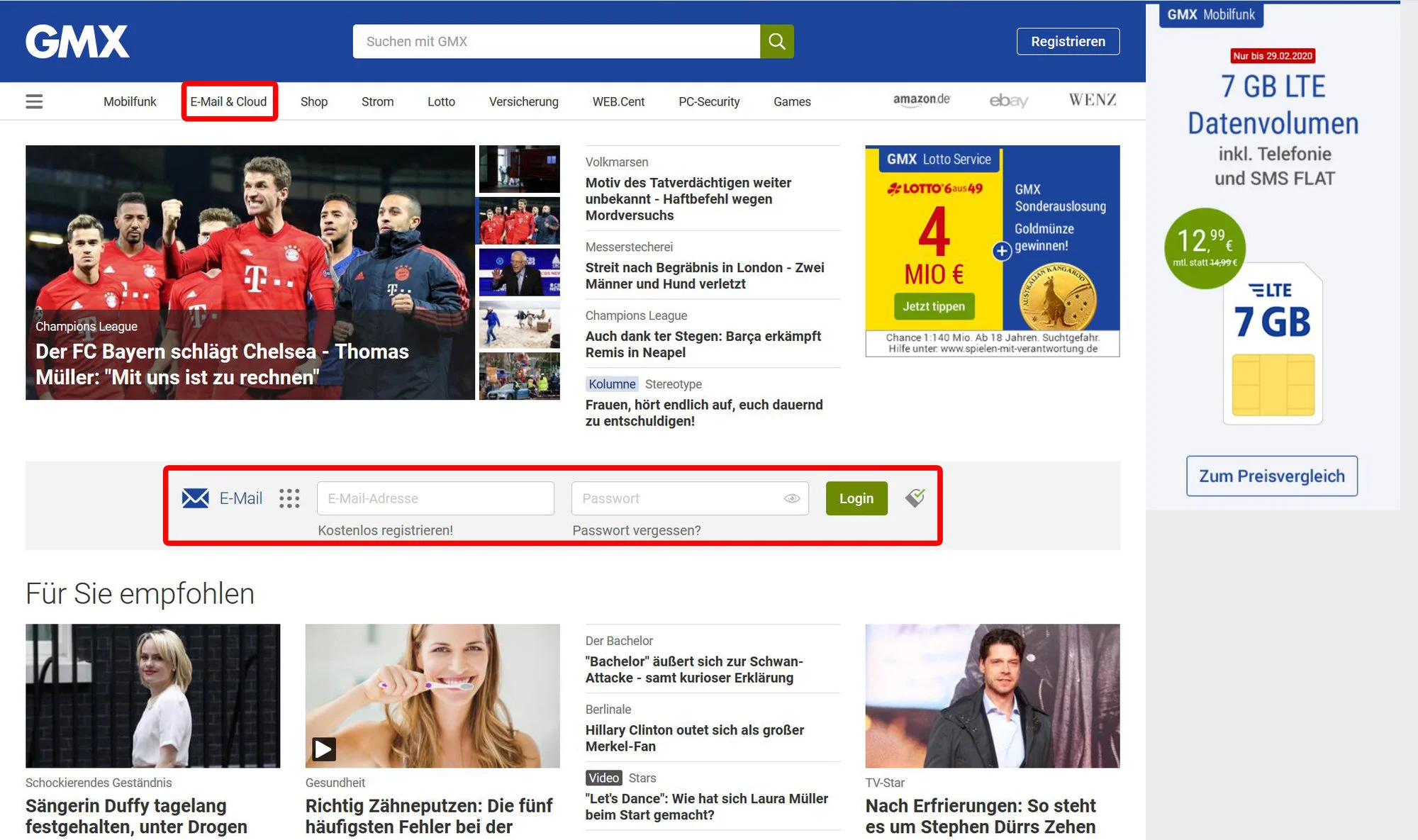Open the app grid dots icon
The width and height of the screenshot is (1418, 840).
pyautogui.click(x=289, y=498)
